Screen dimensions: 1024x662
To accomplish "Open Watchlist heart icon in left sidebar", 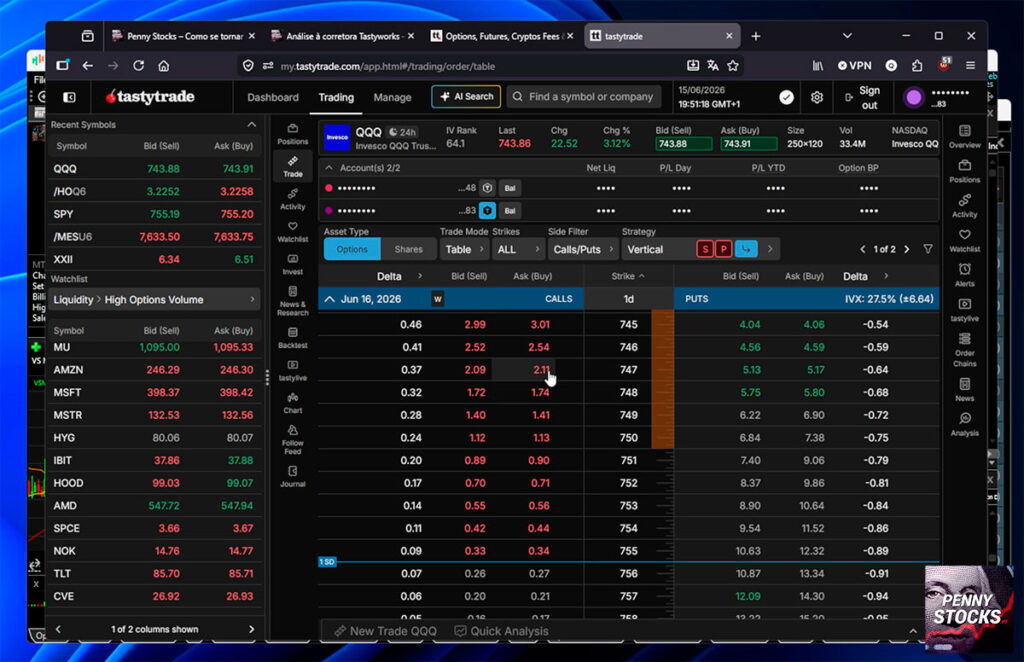I will pyautogui.click(x=293, y=231).
